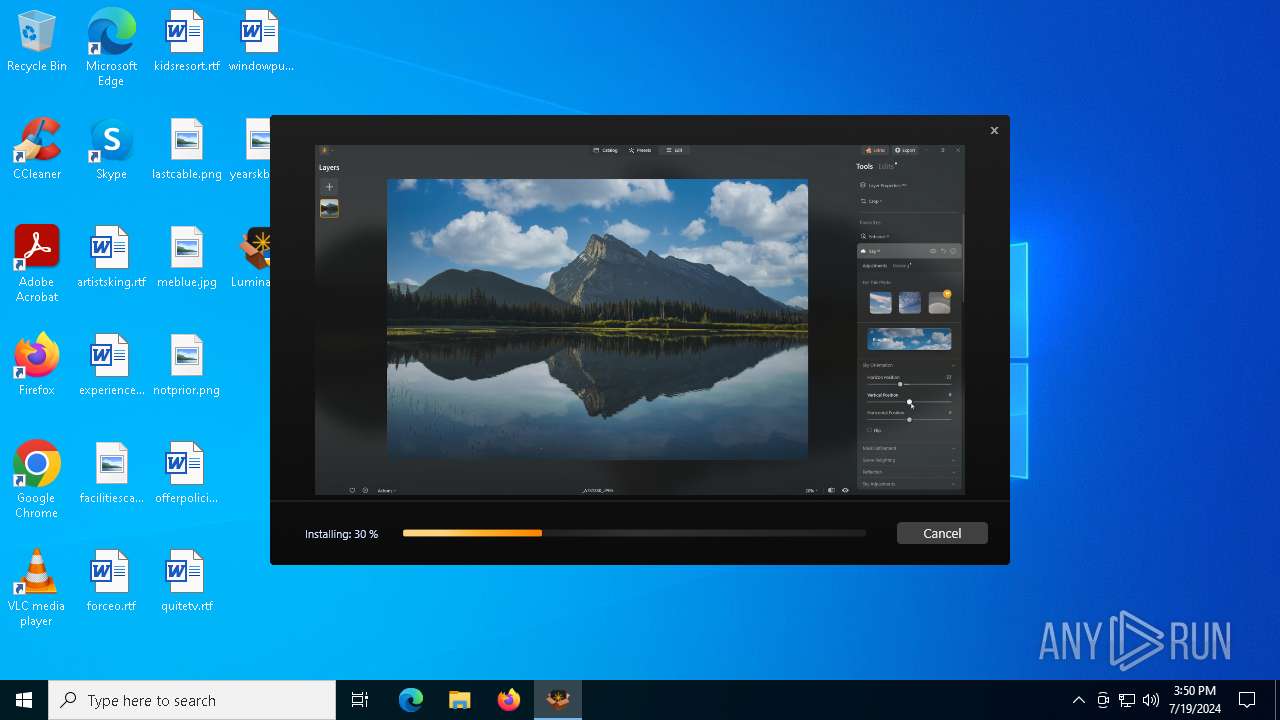Open the Recycle Bin desktop icon
This screenshot has height=720, width=1280.
pos(37,41)
